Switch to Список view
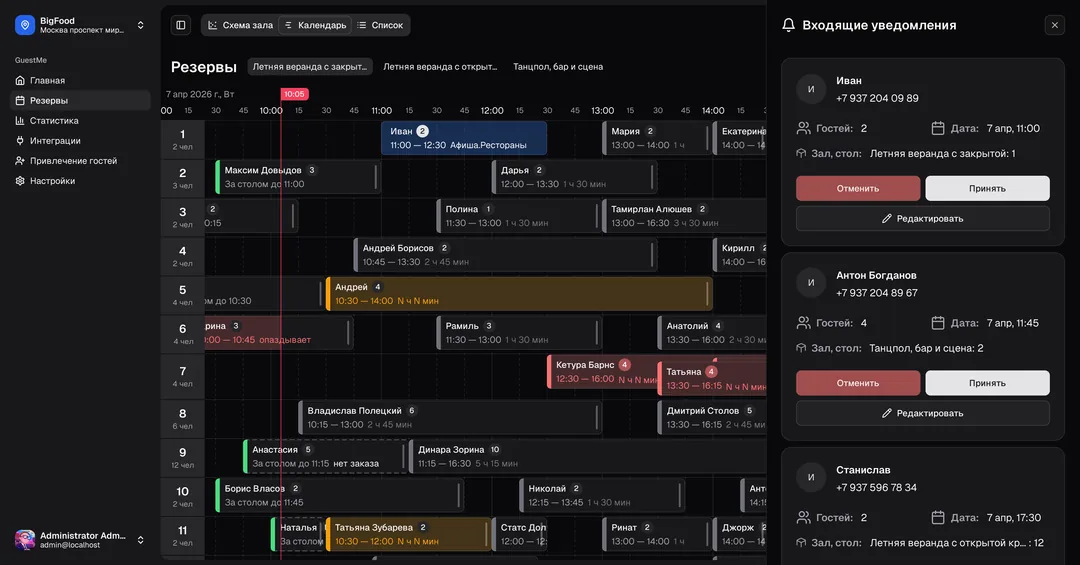The width and height of the screenshot is (1080, 565). tap(380, 25)
